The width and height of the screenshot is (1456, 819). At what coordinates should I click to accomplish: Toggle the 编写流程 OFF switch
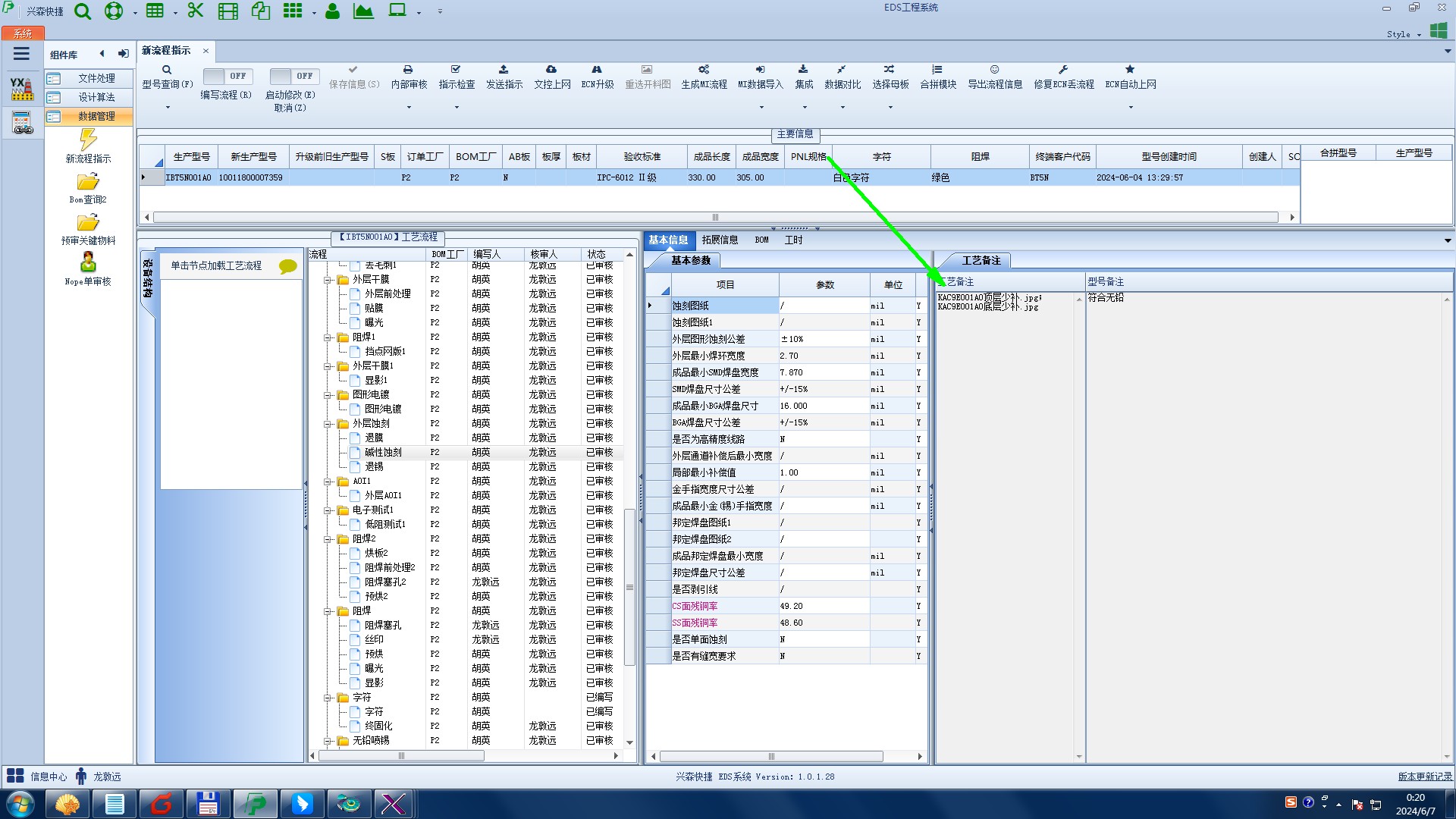pos(226,76)
